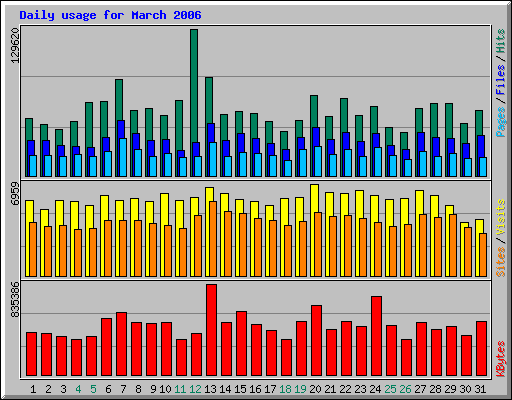This screenshot has width=512, height=400.
Task: Click the day 31 label on the x-axis
Action: point(480,389)
